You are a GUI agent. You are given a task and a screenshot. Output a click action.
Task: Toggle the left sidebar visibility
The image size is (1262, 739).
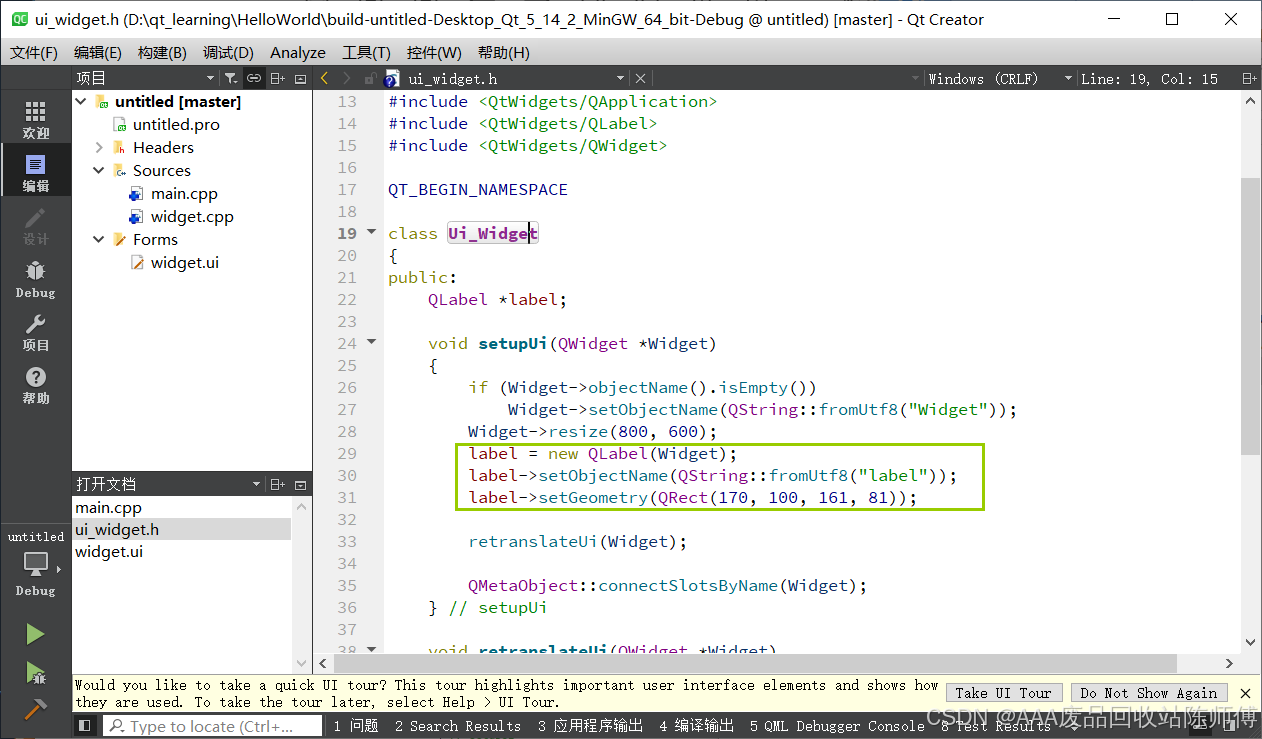86,726
